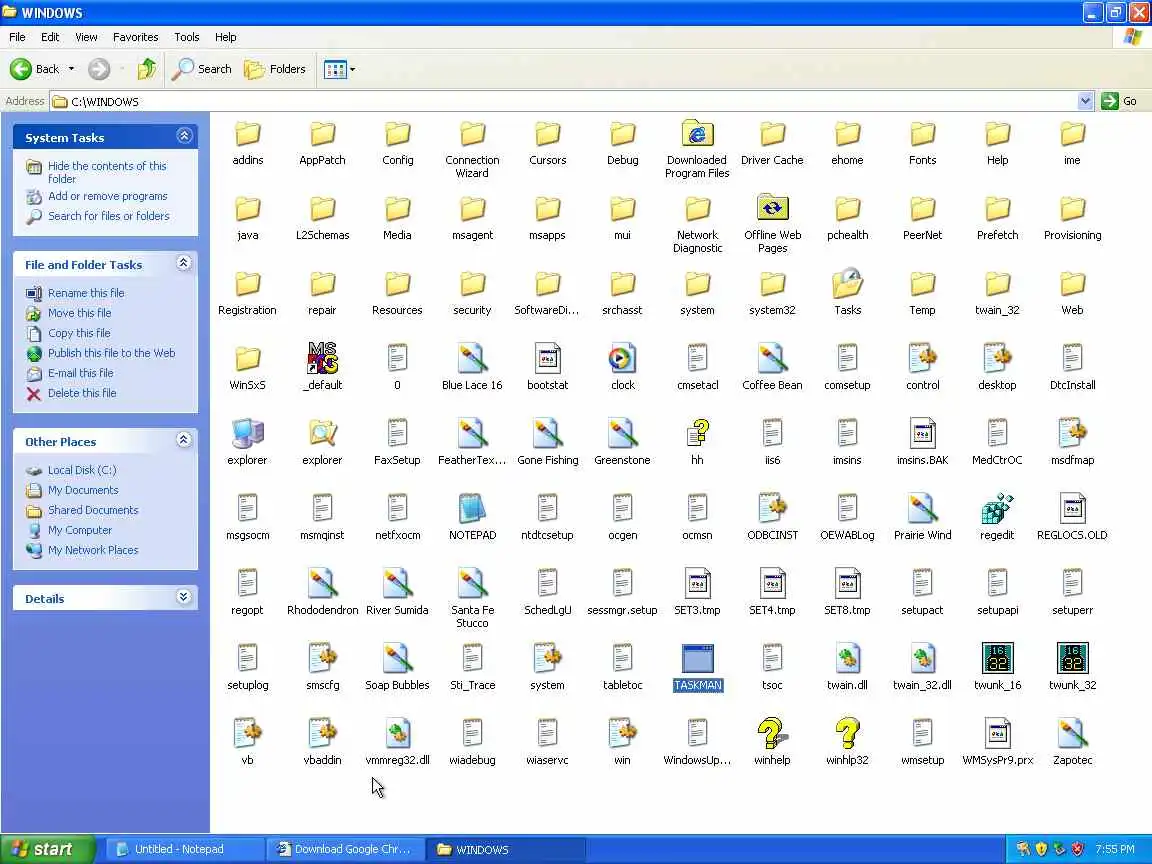The width and height of the screenshot is (1152, 864).
Task: Open the address bar dropdown
Action: [x=1084, y=101]
